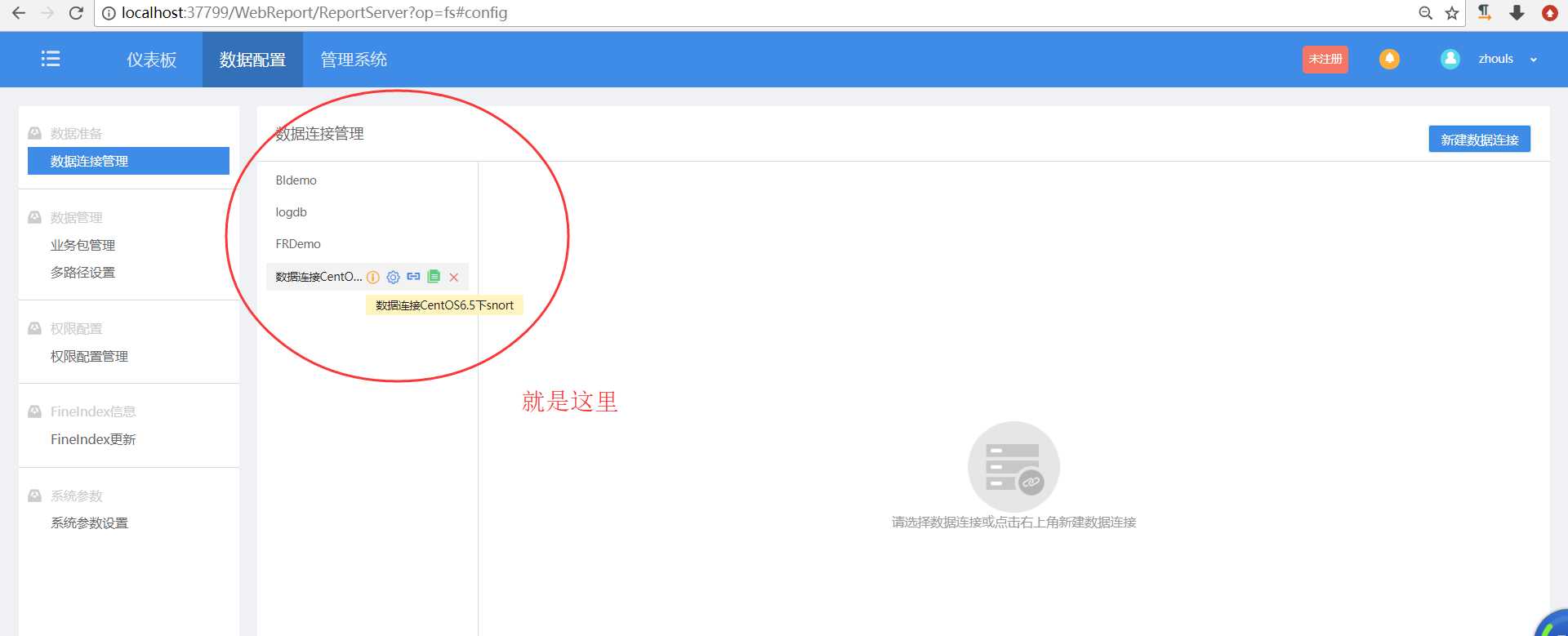The image size is (1568, 636).
Task: Open 权限配置管理 in the sidebar
Action: click(89, 356)
